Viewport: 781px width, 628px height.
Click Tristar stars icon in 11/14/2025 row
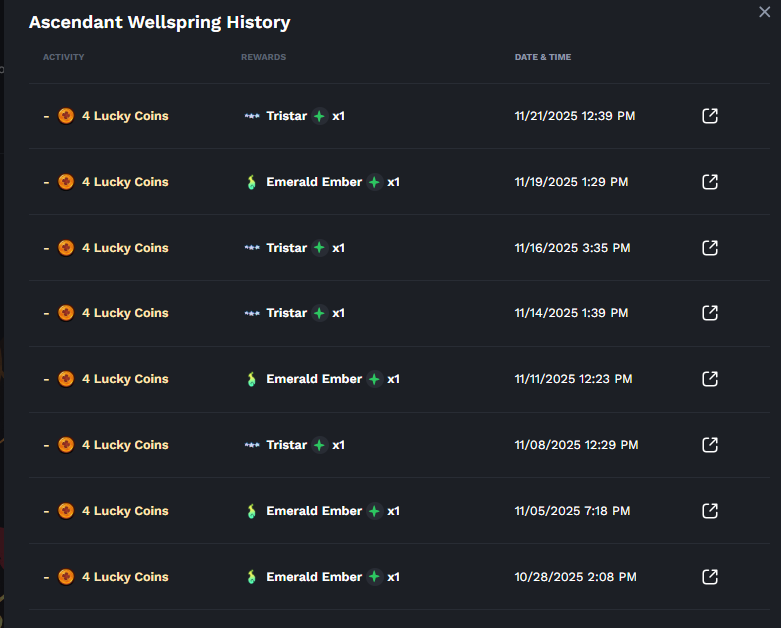(252, 313)
